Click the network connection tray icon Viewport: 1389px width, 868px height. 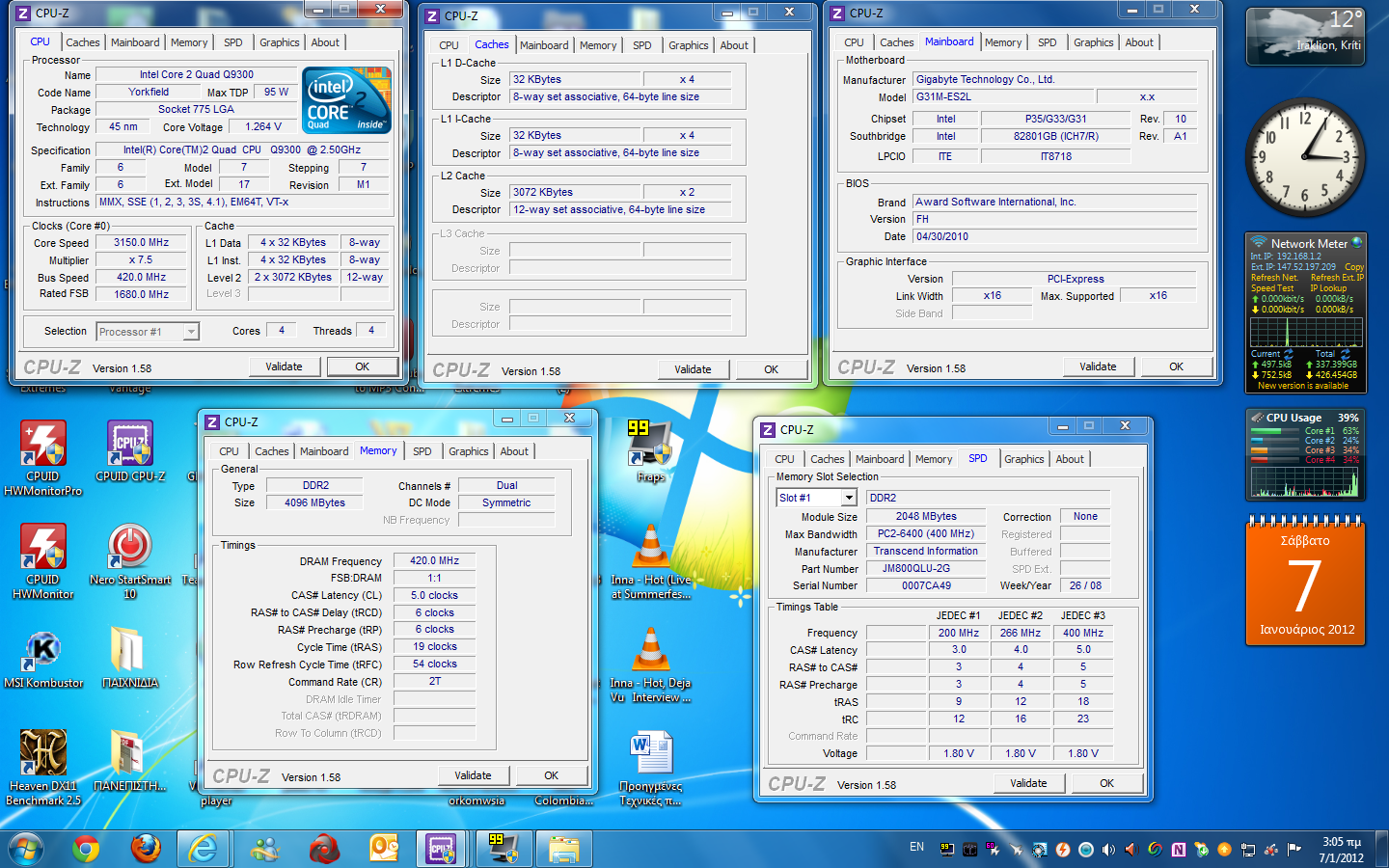[1248, 850]
